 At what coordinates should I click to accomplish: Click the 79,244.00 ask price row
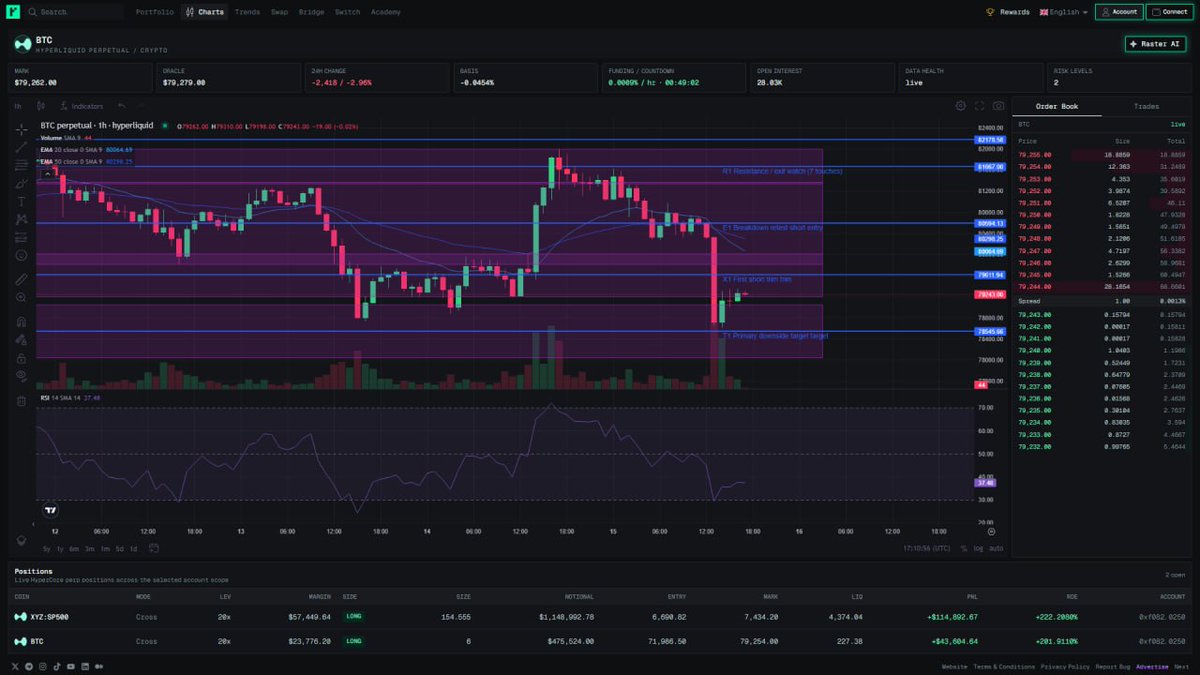tap(1101, 285)
